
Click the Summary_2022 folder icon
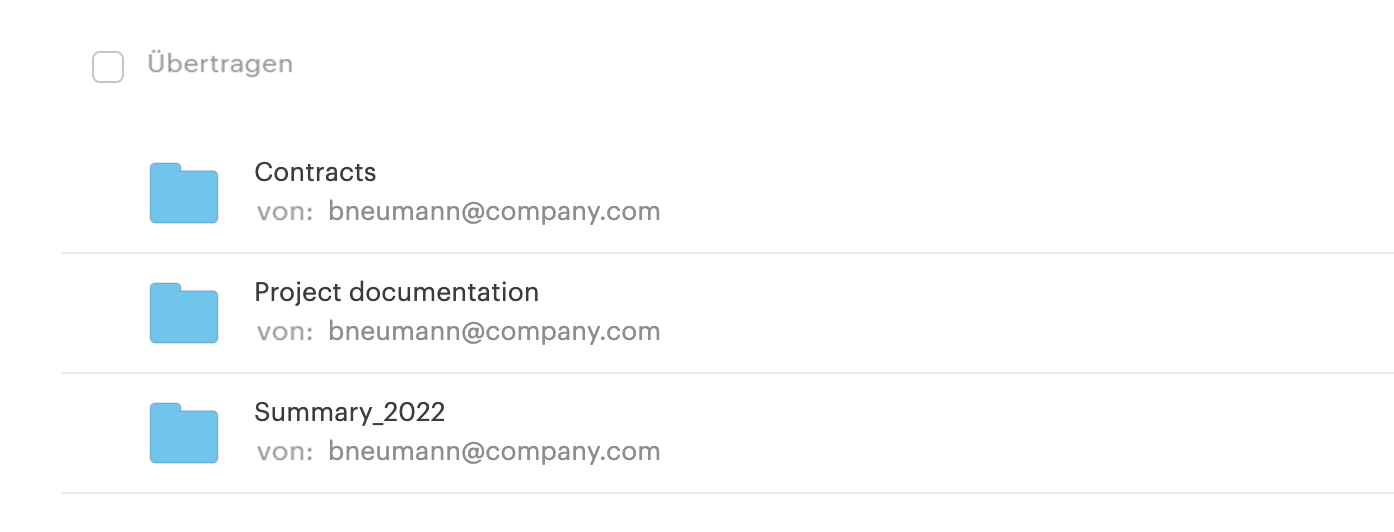(184, 433)
